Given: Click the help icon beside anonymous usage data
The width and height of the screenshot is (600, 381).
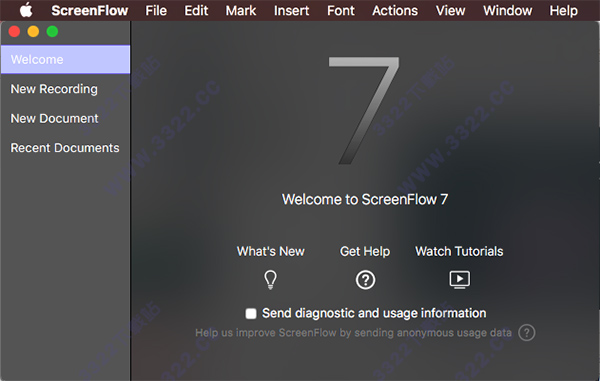Looking at the screenshot, I should [x=527, y=333].
